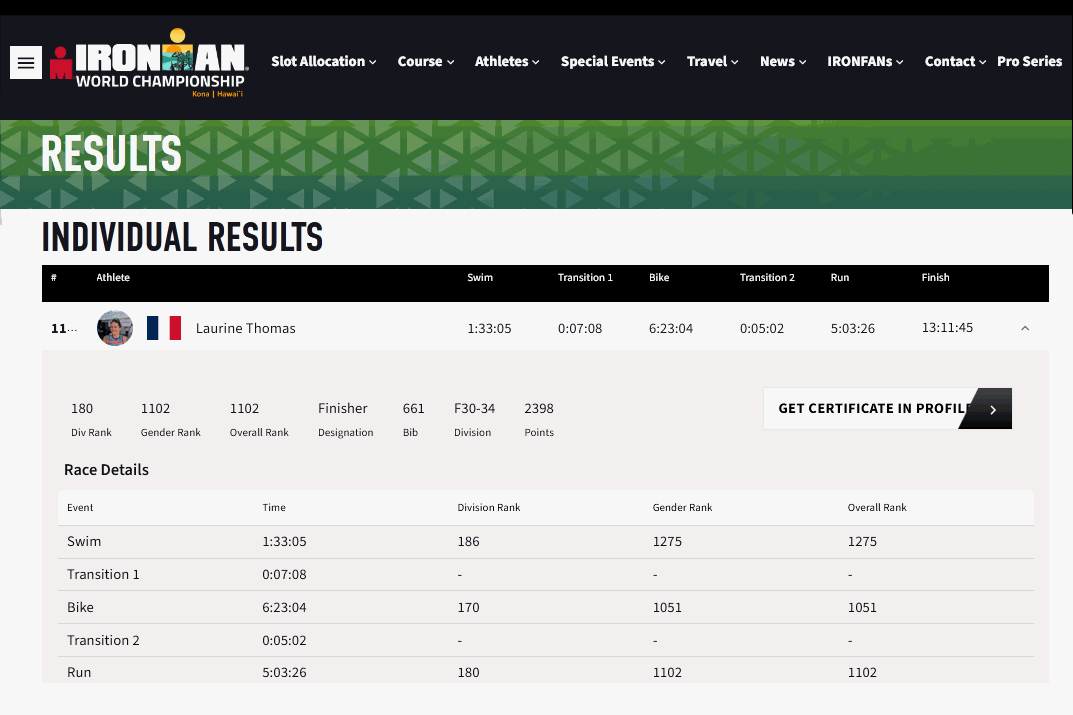This screenshot has width=1073, height=715.
Task: Open the Course dropdown menu
Action: click(425, 61)
